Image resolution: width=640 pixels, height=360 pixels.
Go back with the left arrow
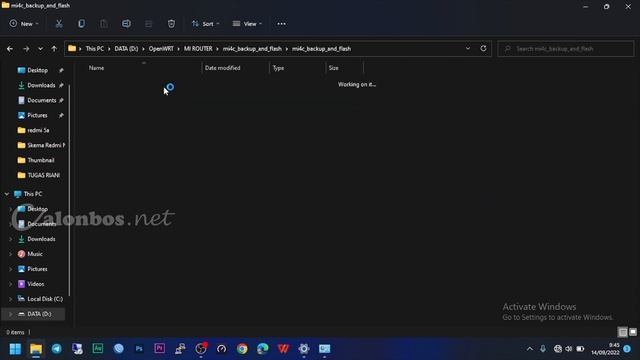pos(10,49)
